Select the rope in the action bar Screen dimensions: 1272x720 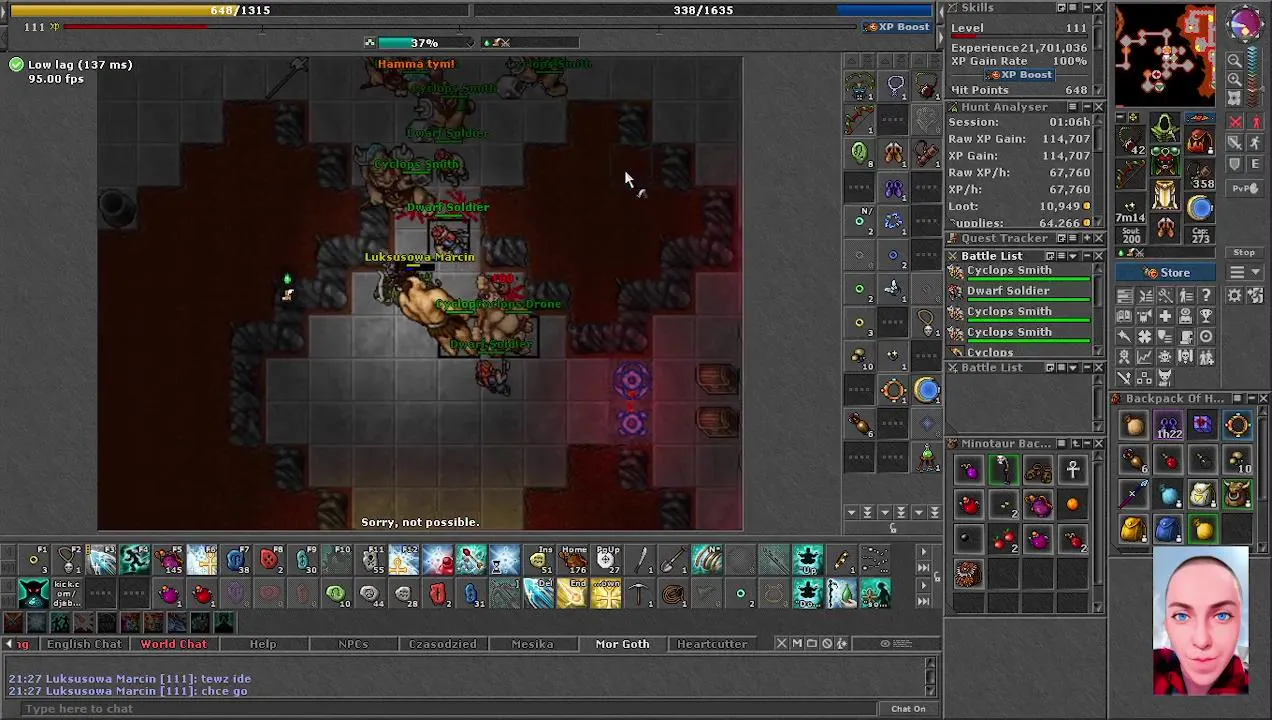674,594
